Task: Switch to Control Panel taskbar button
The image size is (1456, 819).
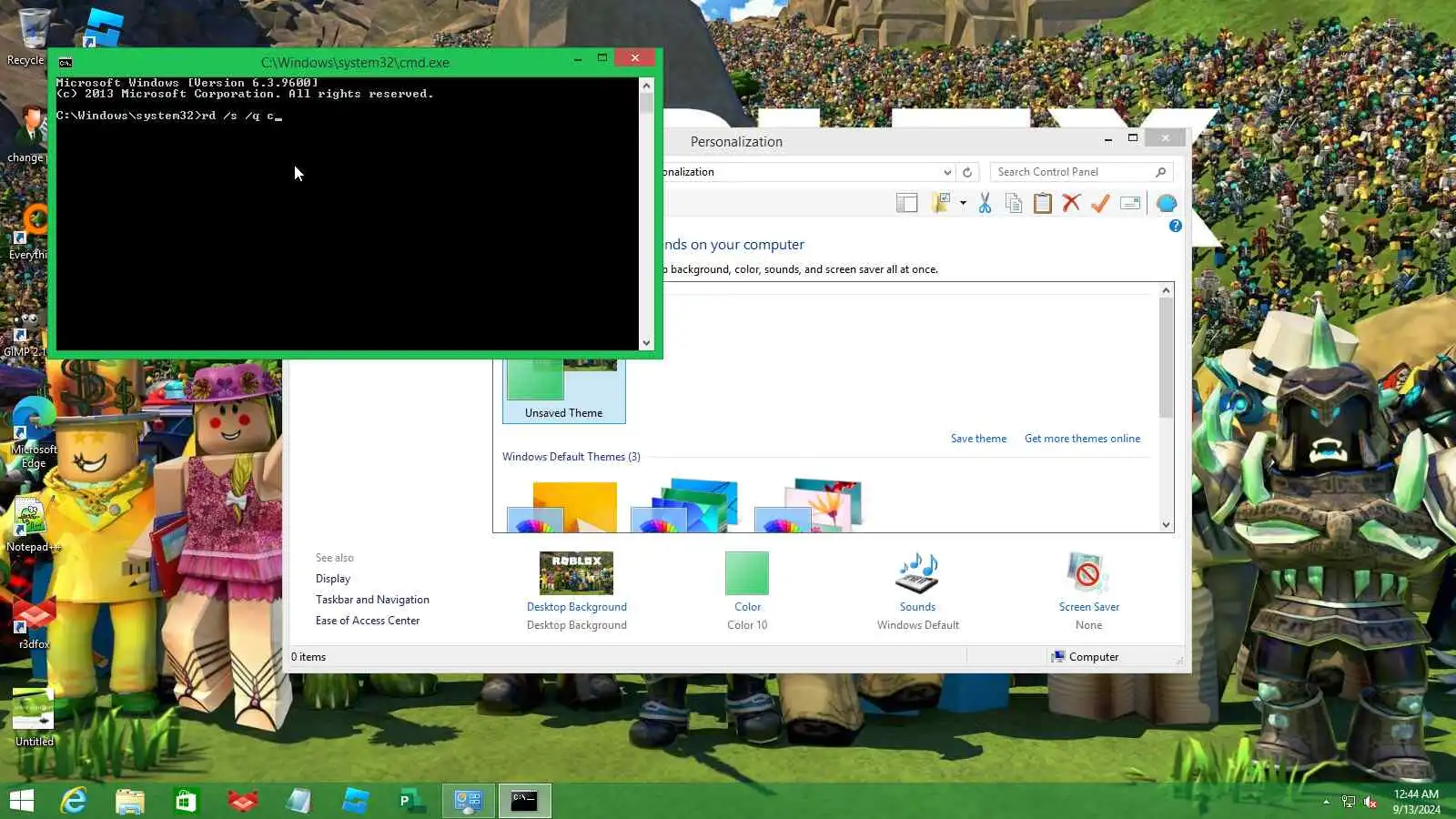Action: [469, 801]
